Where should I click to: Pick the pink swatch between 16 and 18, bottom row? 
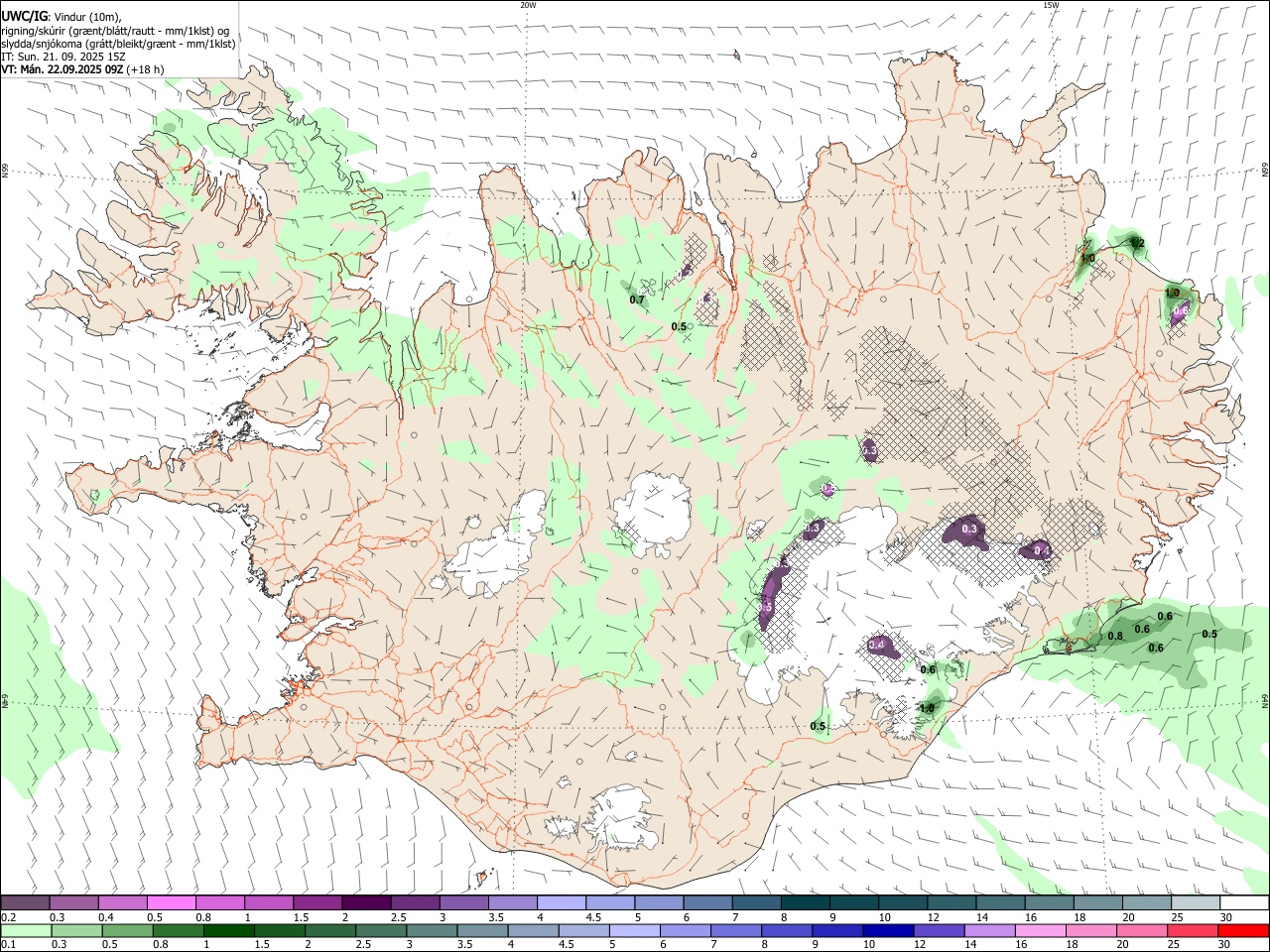coord(1040,930)
